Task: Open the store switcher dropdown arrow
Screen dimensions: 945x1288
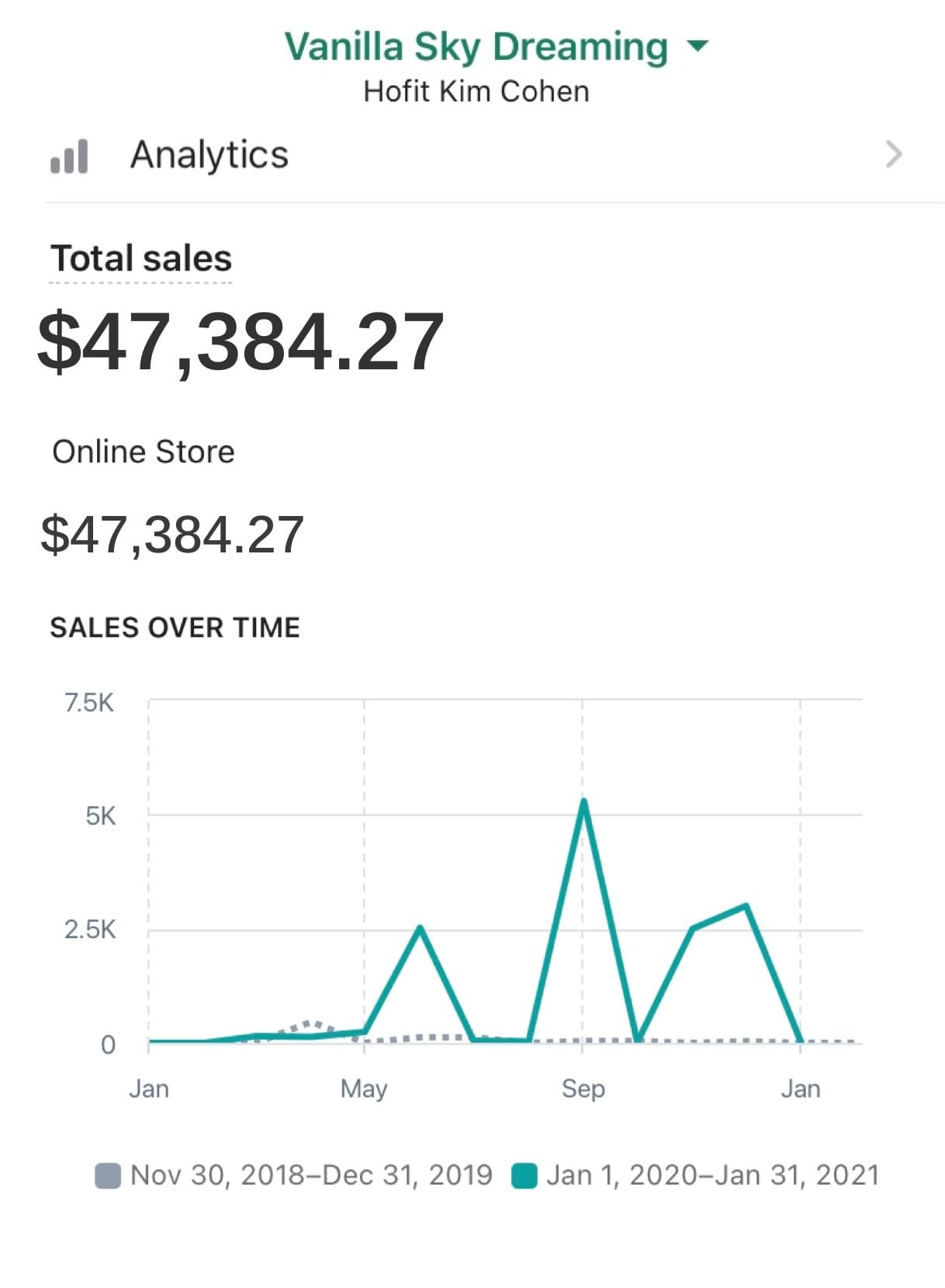Action: point(698,46)
